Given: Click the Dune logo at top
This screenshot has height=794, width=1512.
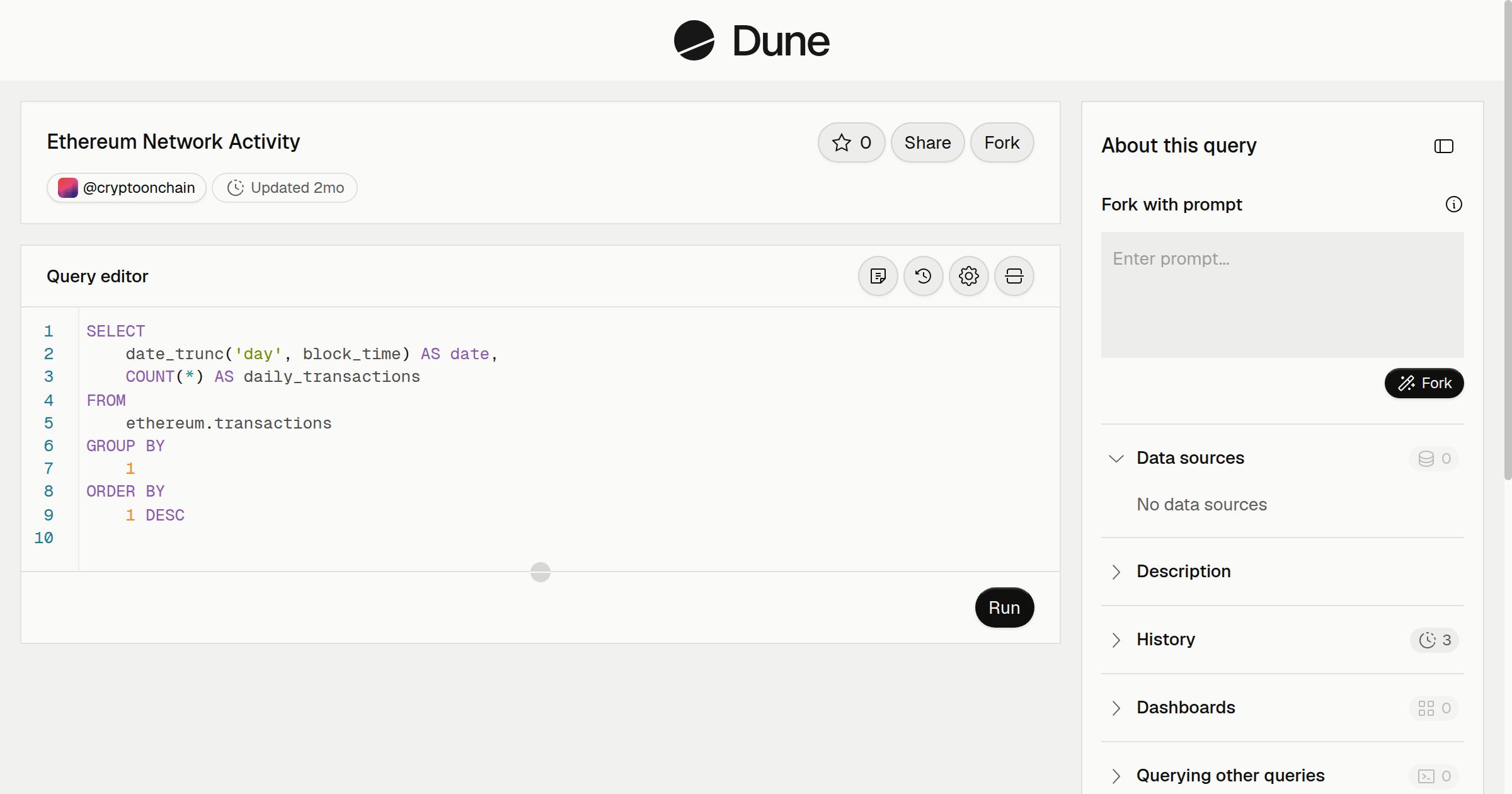Looking at the screenshot, I should 752,40.
